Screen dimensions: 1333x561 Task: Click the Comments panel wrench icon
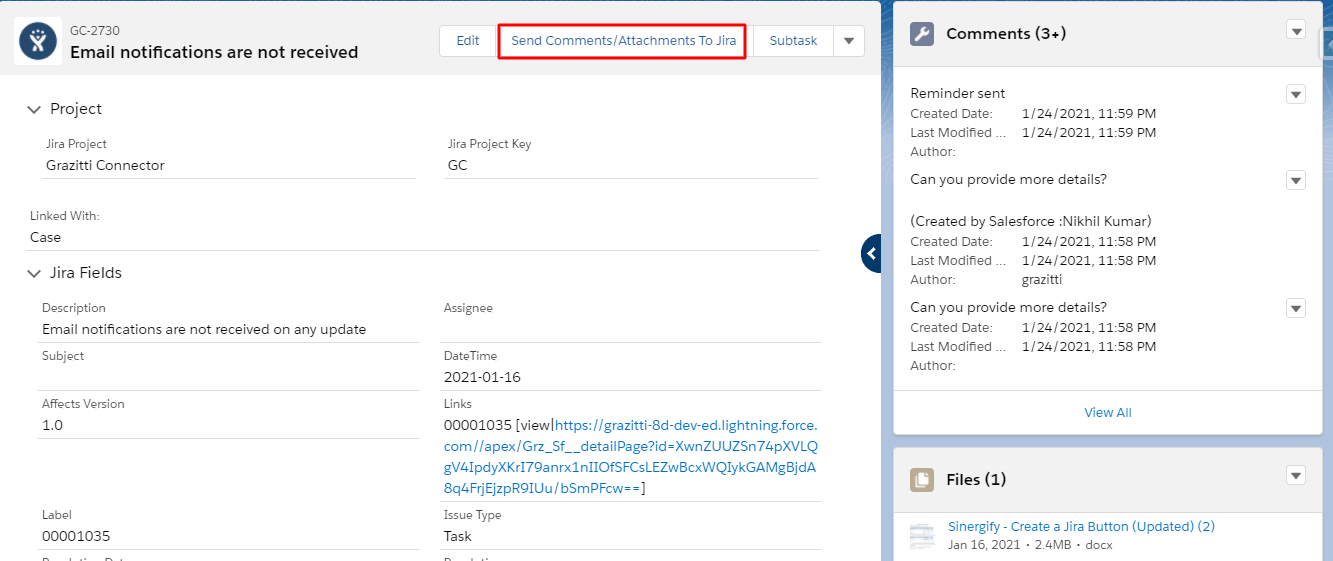922,34
